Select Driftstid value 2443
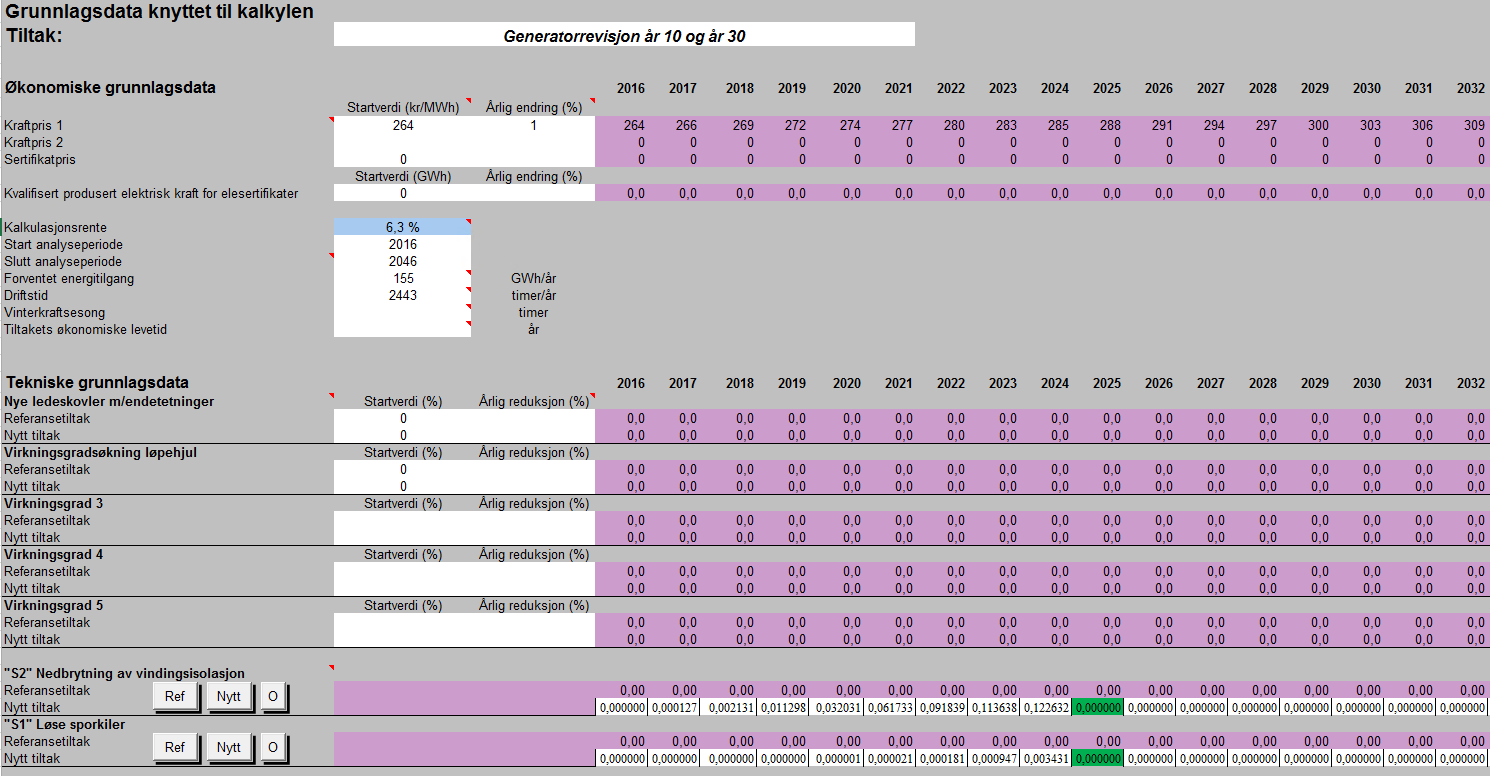1490x776 pixels. pyautogui.click(x=403, y=295)
